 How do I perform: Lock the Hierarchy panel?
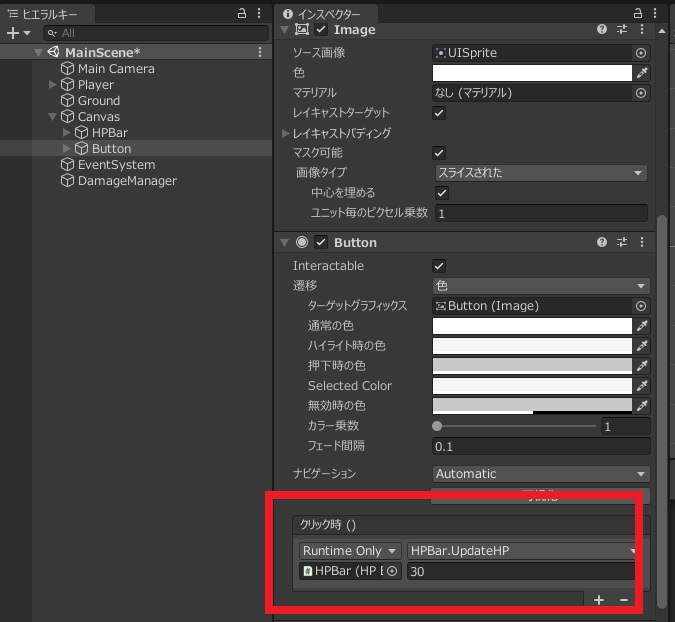pyautogui.click(x=242, y=13)
